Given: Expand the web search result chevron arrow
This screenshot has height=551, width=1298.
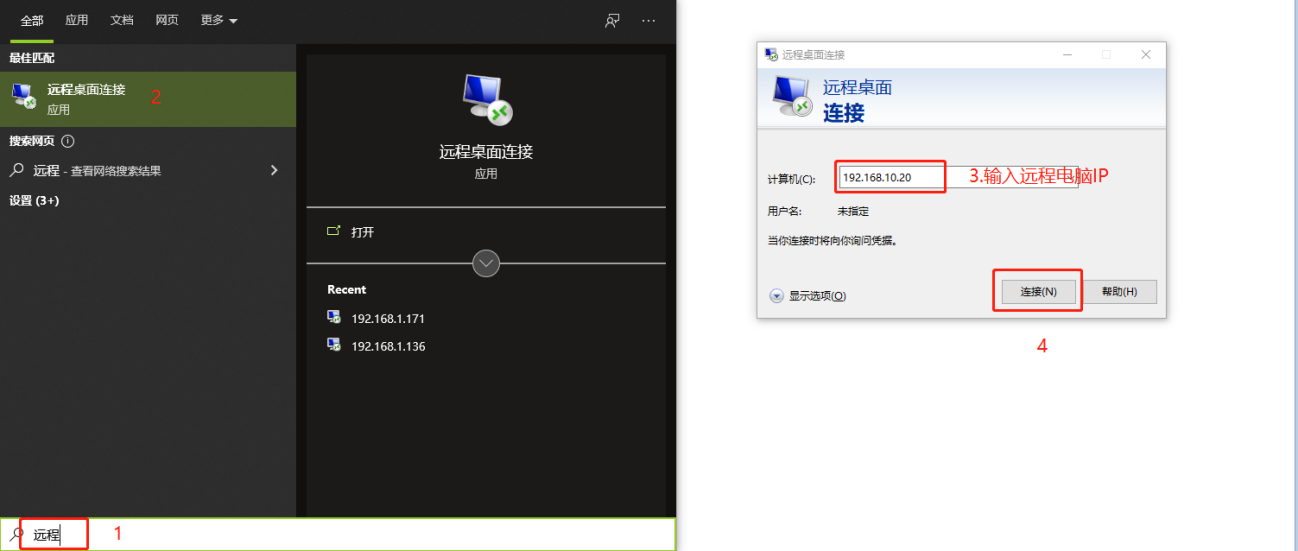Looking at the screenshot, I should (x=274, y=170).
